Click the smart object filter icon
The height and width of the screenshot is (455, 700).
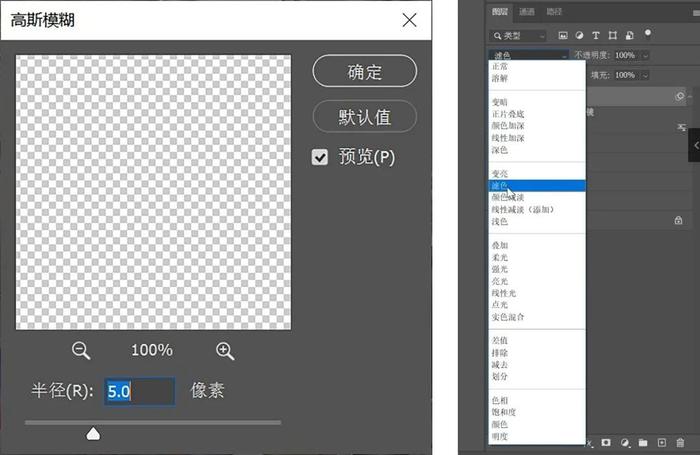pos(629,35)
